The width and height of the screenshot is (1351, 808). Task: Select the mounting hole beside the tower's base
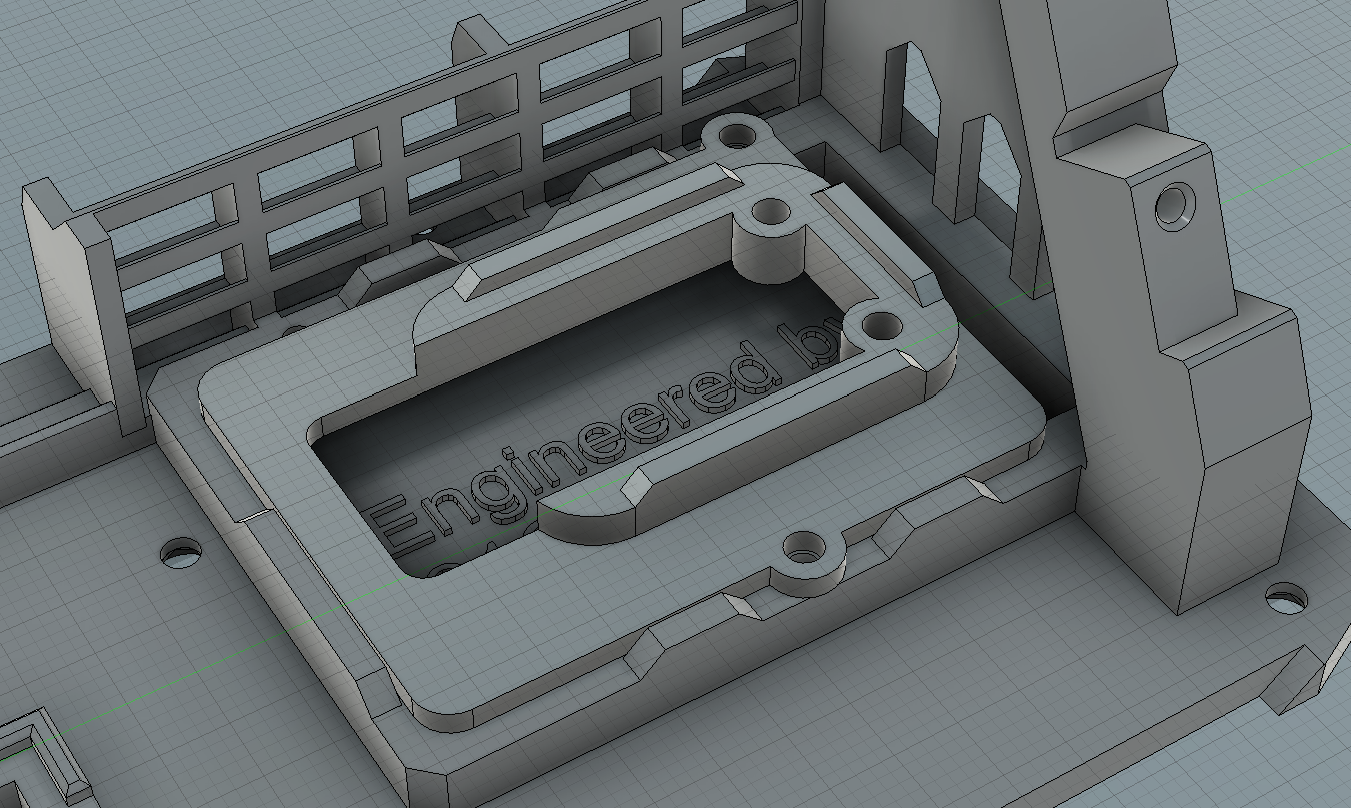coord(1286,599)
